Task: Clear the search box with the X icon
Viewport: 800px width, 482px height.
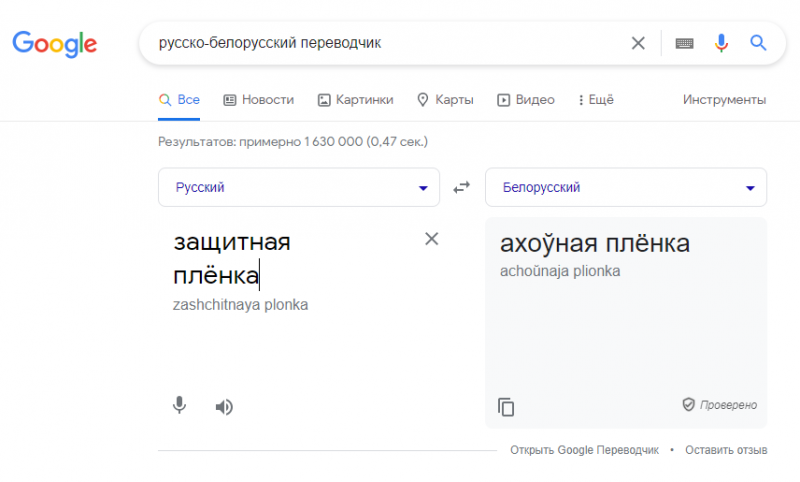Action: [x=638, y=43]
